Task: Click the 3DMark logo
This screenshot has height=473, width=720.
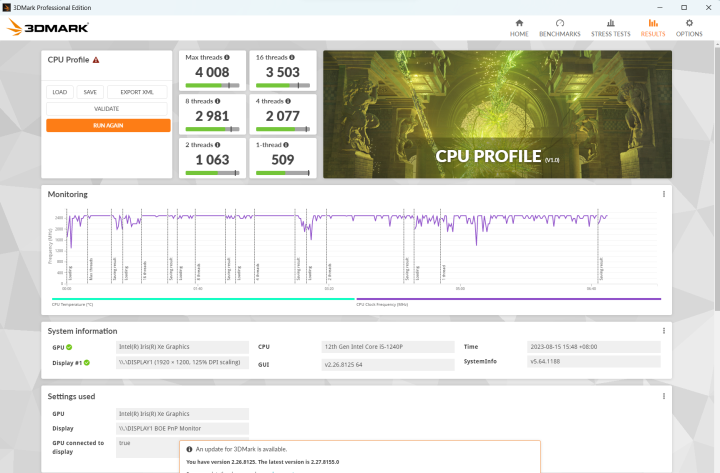Action: pyautogui.click(x=47, y=27)
